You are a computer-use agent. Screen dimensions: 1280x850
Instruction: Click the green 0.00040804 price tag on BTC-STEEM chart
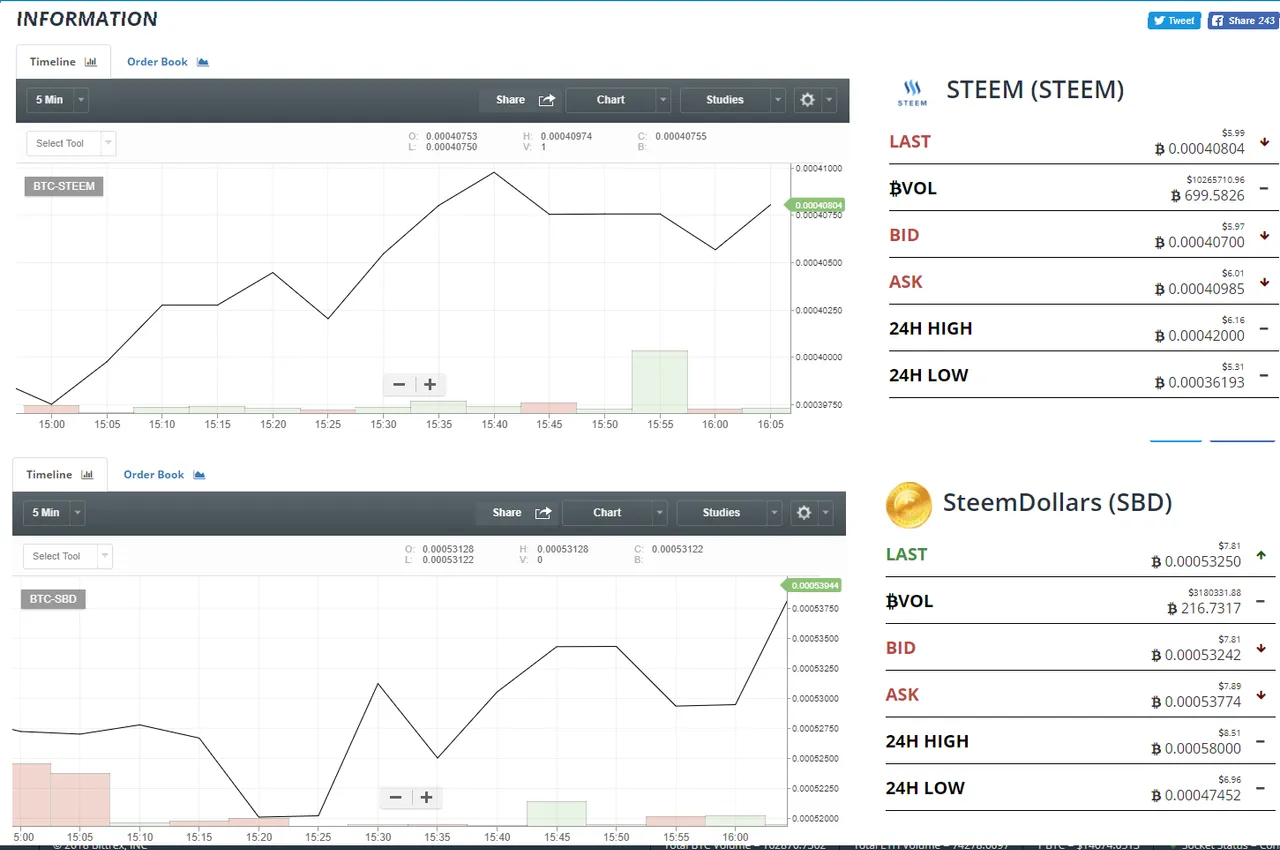pos(816,205)
